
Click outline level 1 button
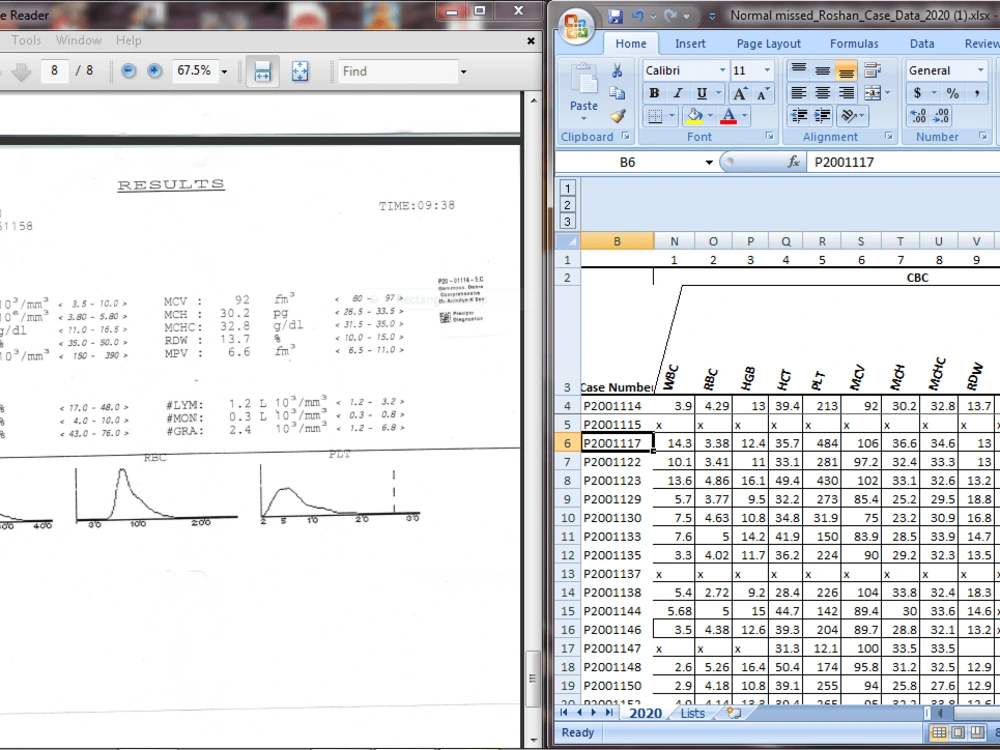[568, 188]
